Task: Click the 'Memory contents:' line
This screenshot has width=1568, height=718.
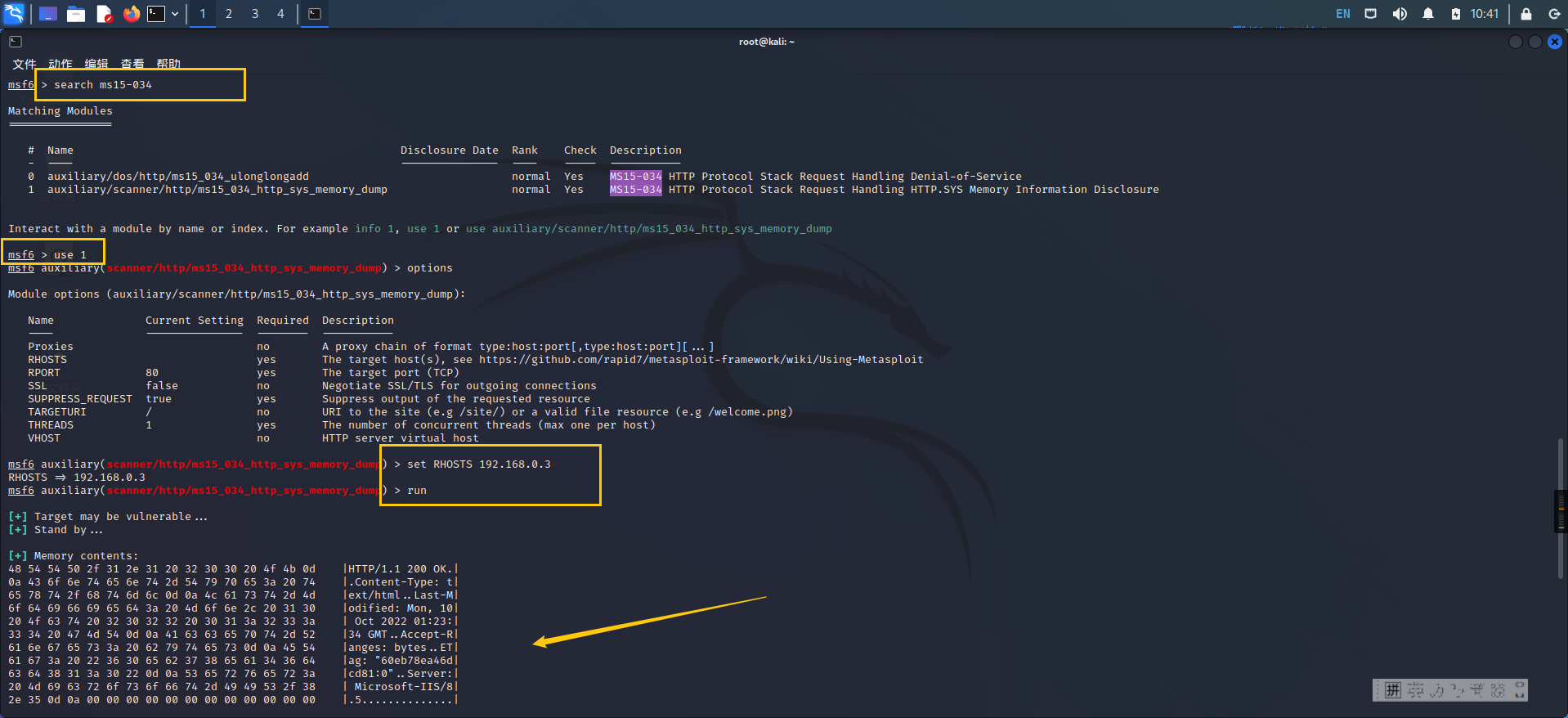Action: click(x=87, y=556)
